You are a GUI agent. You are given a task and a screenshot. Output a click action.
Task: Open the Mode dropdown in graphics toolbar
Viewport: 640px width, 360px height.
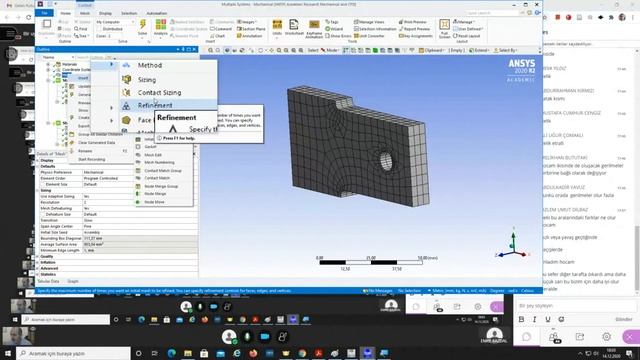[x=330, y=50]
